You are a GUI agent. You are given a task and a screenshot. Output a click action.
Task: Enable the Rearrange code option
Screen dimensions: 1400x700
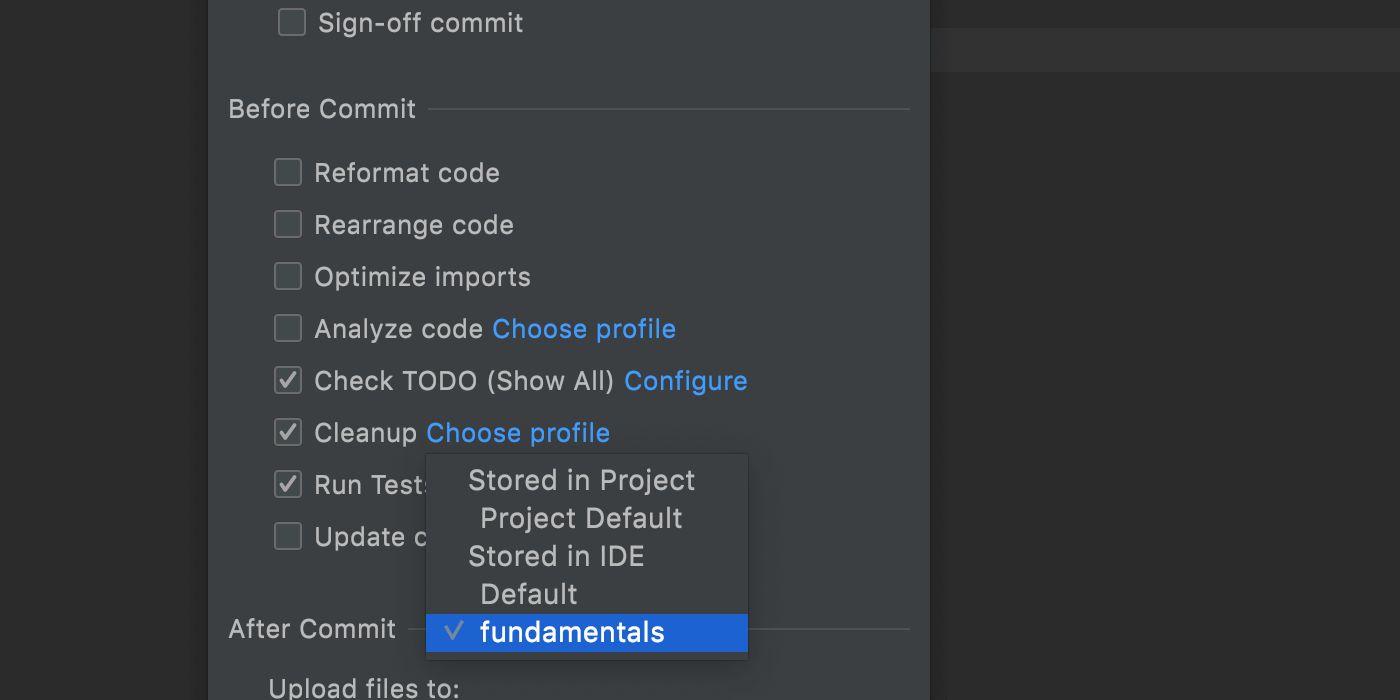tap(288, 224)
